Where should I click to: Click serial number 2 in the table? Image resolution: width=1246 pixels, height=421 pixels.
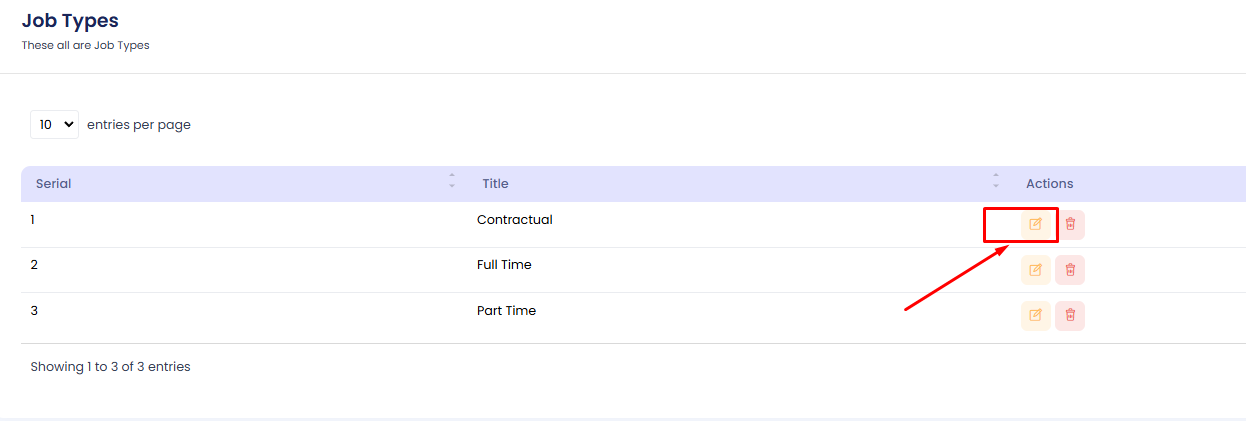point(34,265)
